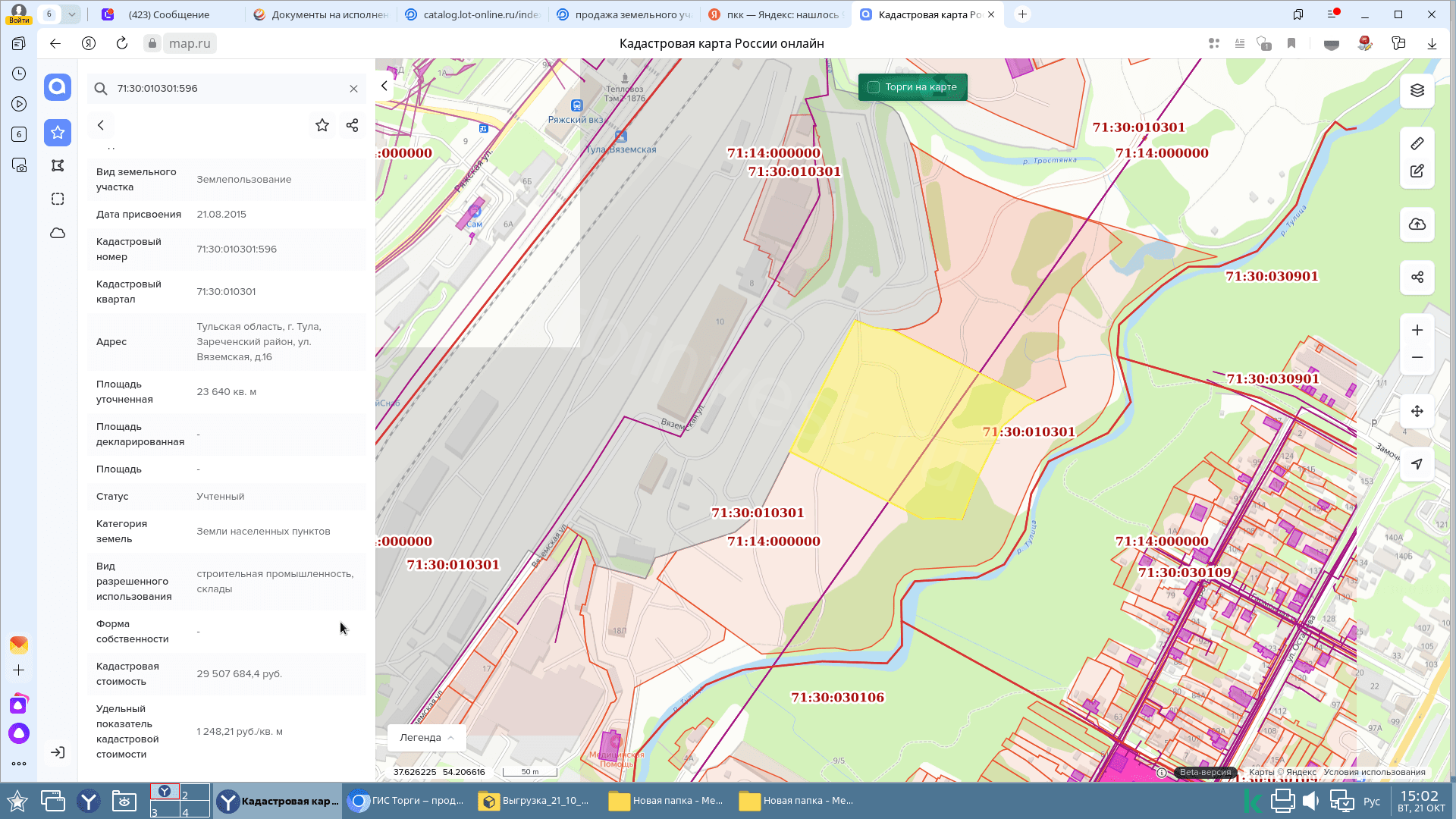Zoom in the map with plus button

click(x=1417, y=330)
